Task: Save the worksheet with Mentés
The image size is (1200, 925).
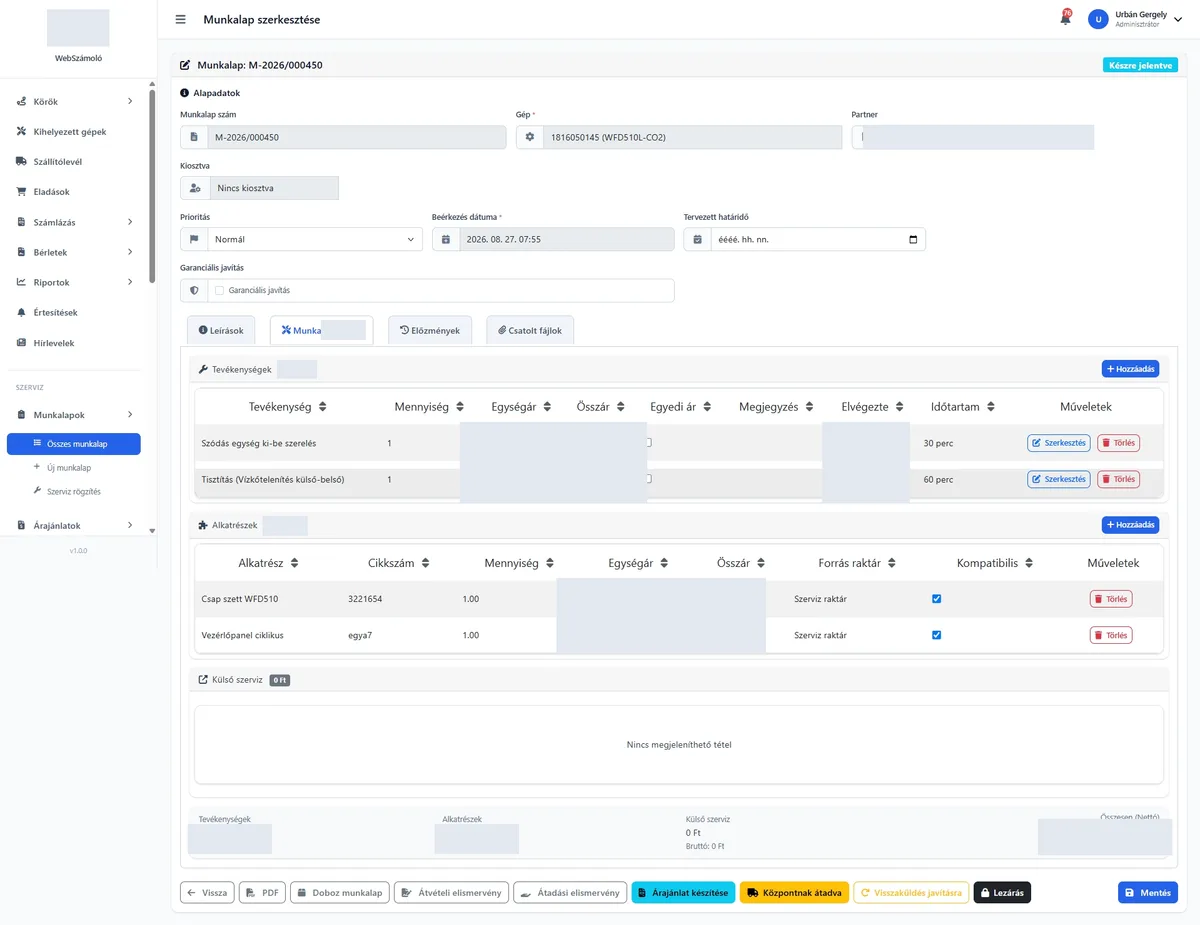Action: coord(1148,892)
